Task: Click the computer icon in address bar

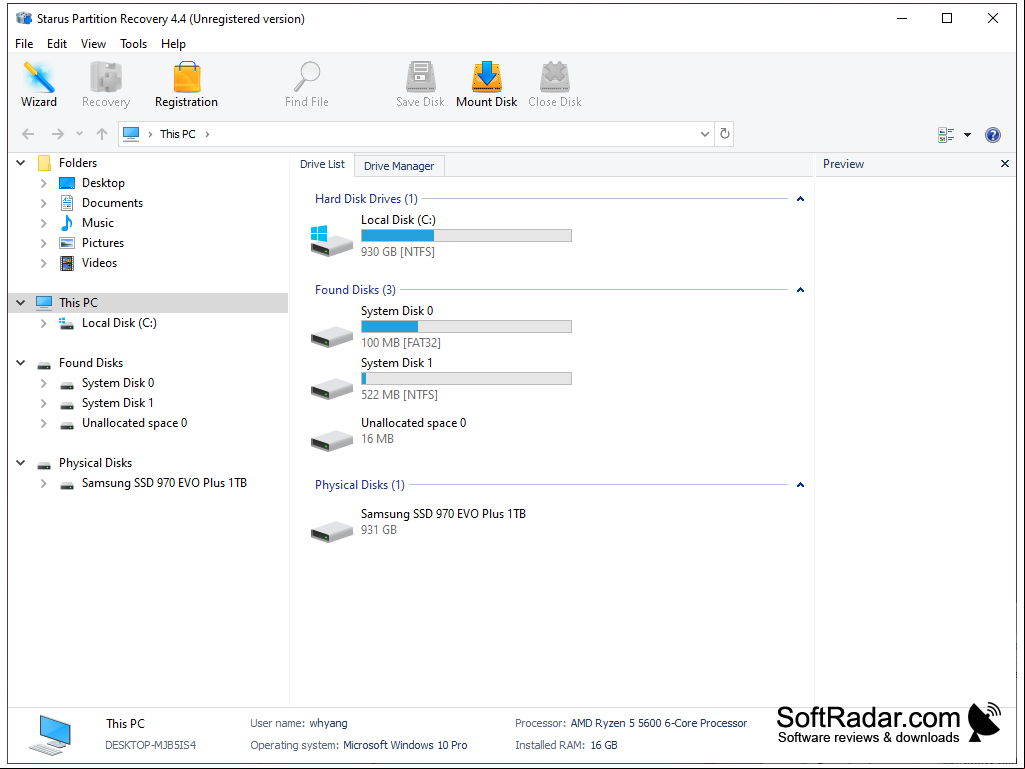Action: 131,133
